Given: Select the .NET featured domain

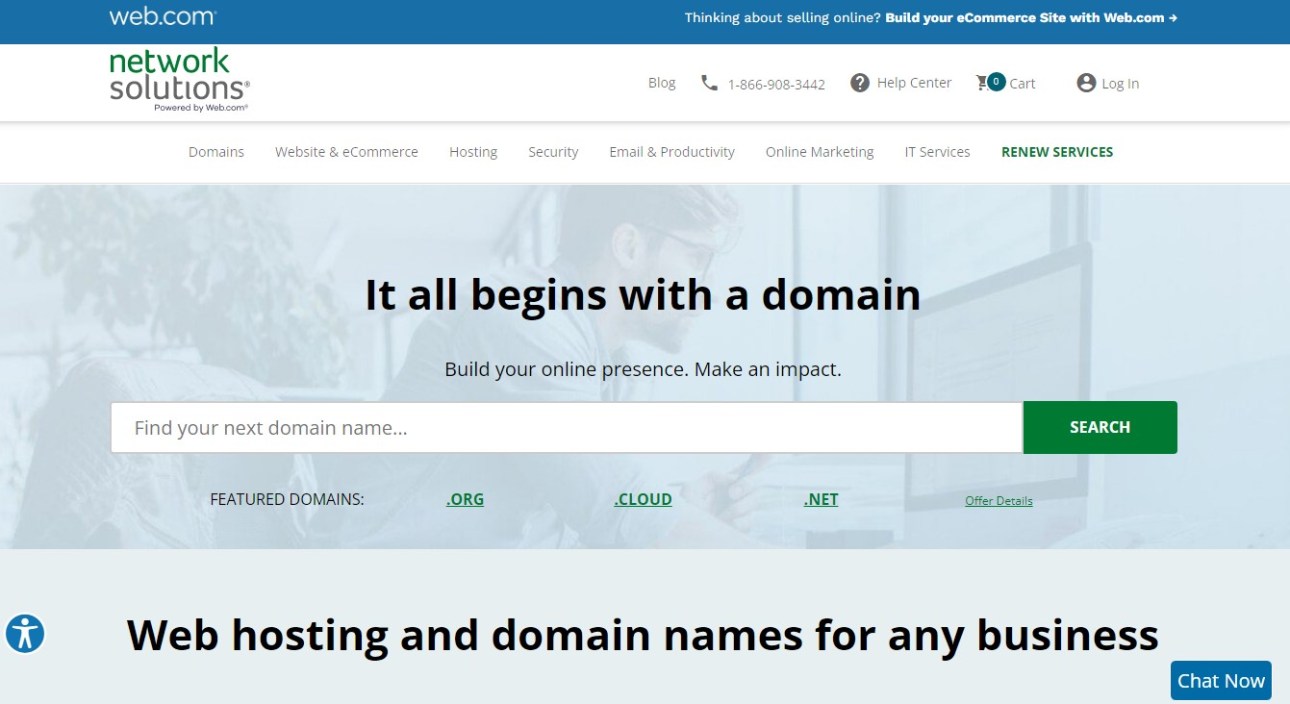Looking at the screenshot, I should click(x=821, y=499).
